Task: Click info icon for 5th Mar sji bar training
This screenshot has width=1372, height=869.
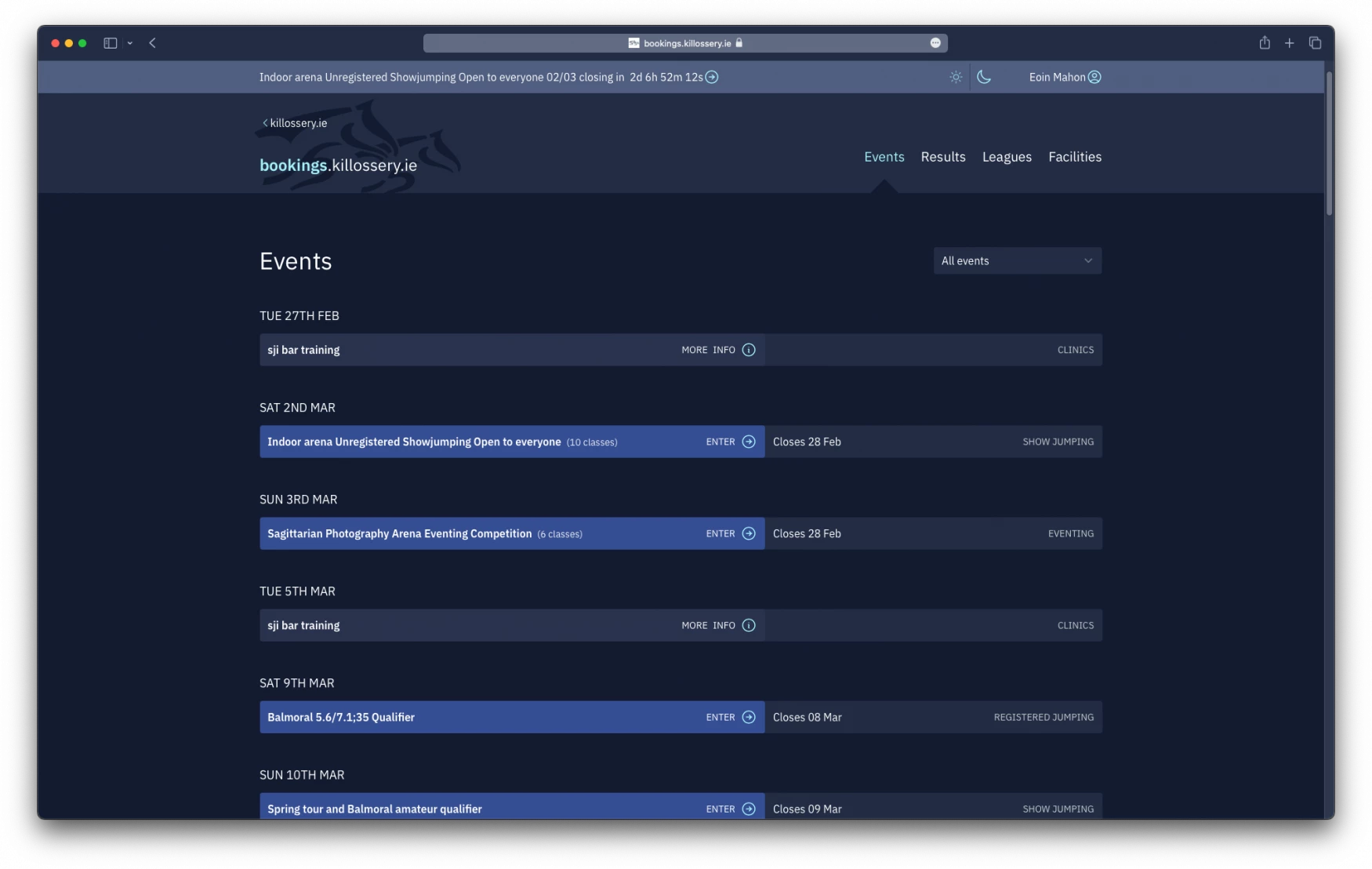Action: [749, 625]
